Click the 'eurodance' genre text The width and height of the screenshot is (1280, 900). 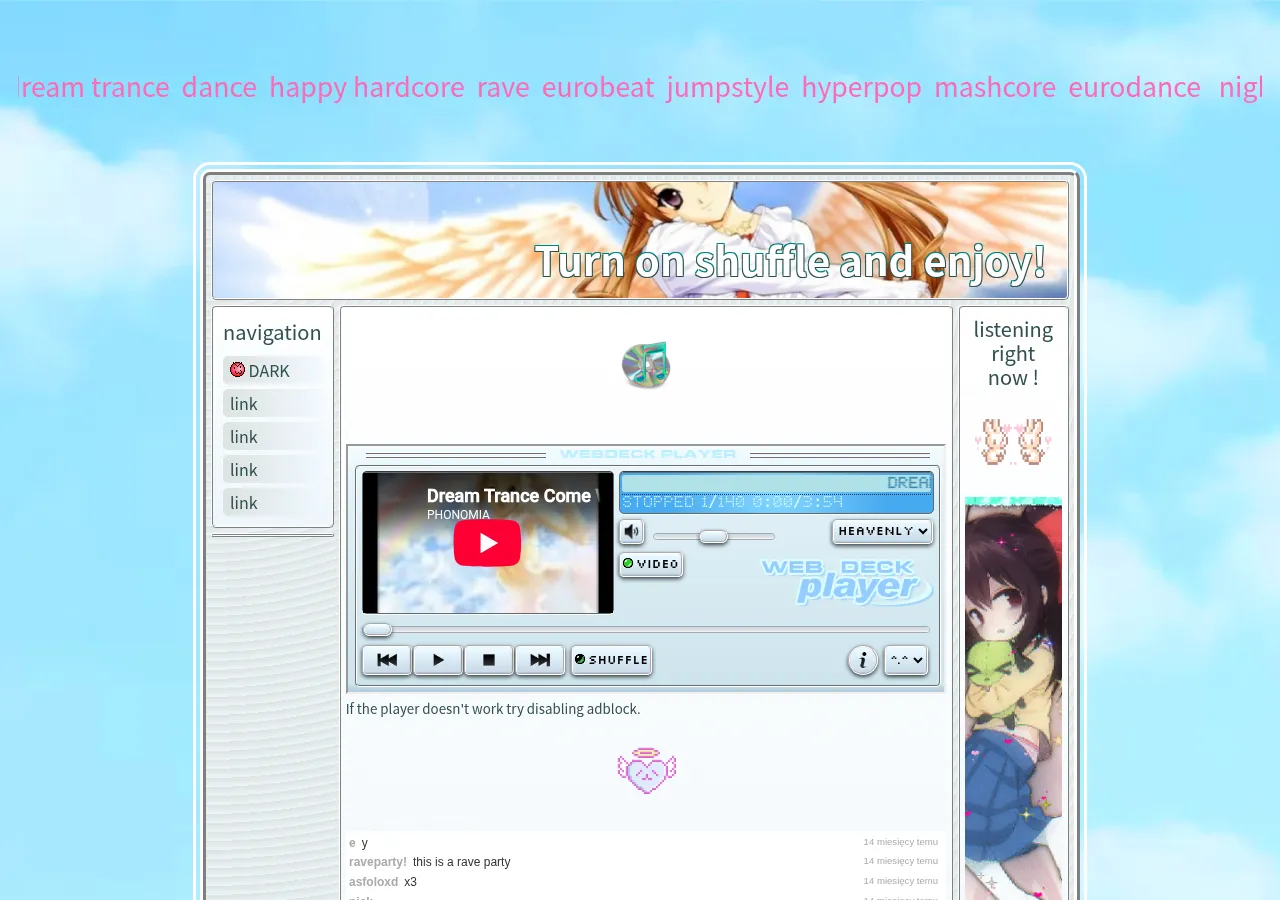[1135, 87]
